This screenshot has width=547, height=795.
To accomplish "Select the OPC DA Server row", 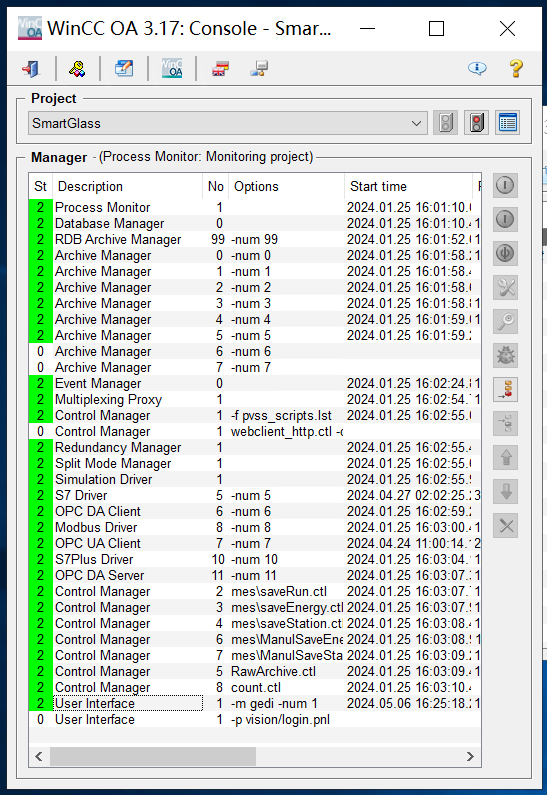I will point(254,575).
